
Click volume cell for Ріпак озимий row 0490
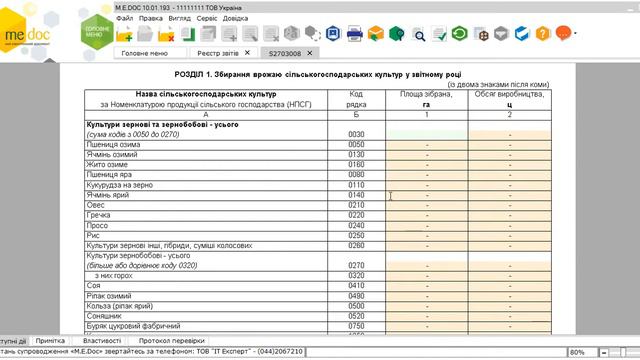click(510, 296)
